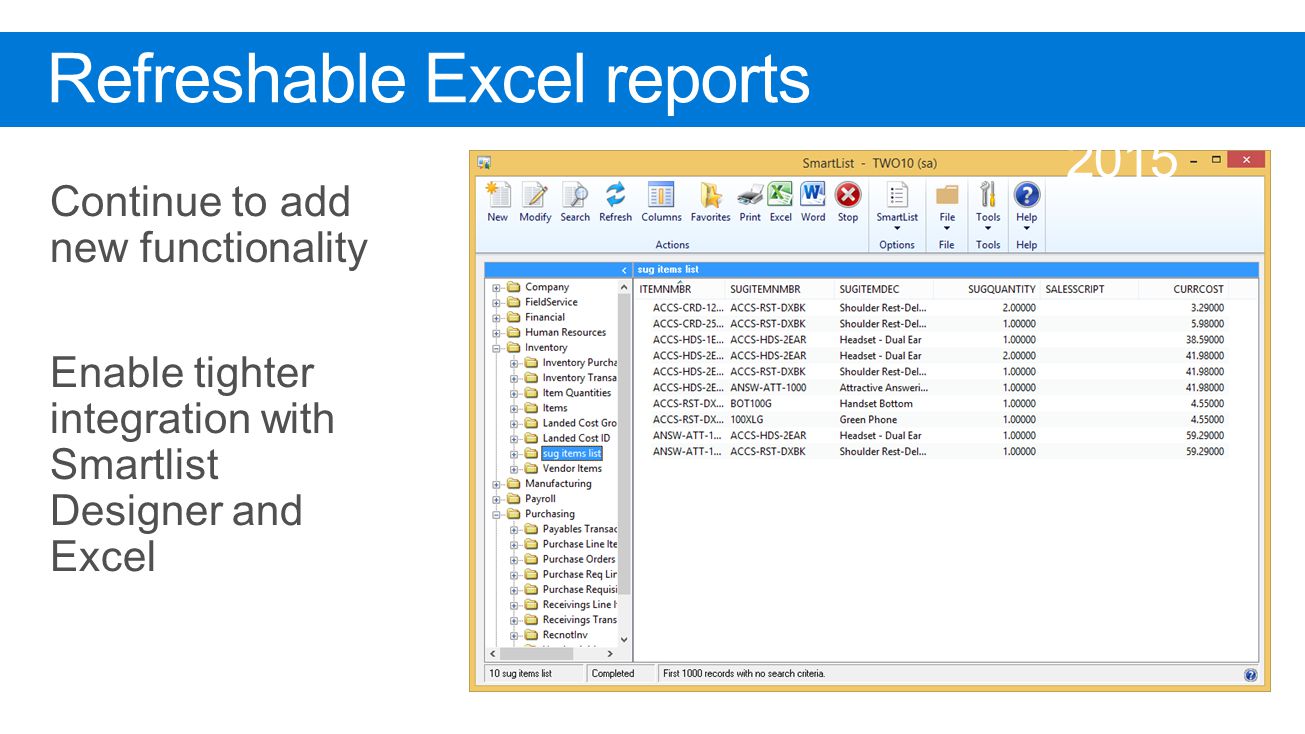Click the tree scroll-down arrow
Viewport: 1305px width, 734px height.
click(x=625, y=639)
